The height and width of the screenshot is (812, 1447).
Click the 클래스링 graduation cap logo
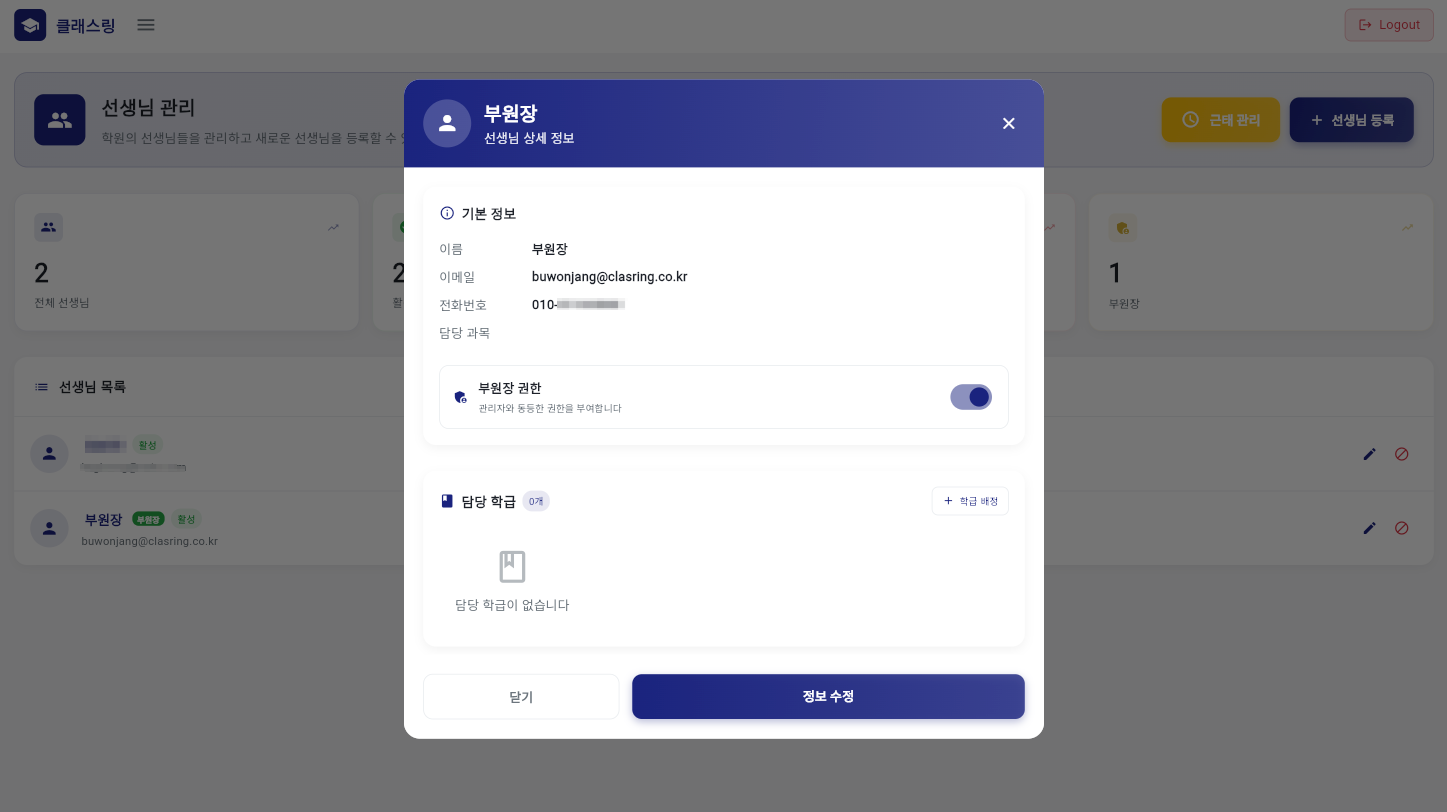30,25
